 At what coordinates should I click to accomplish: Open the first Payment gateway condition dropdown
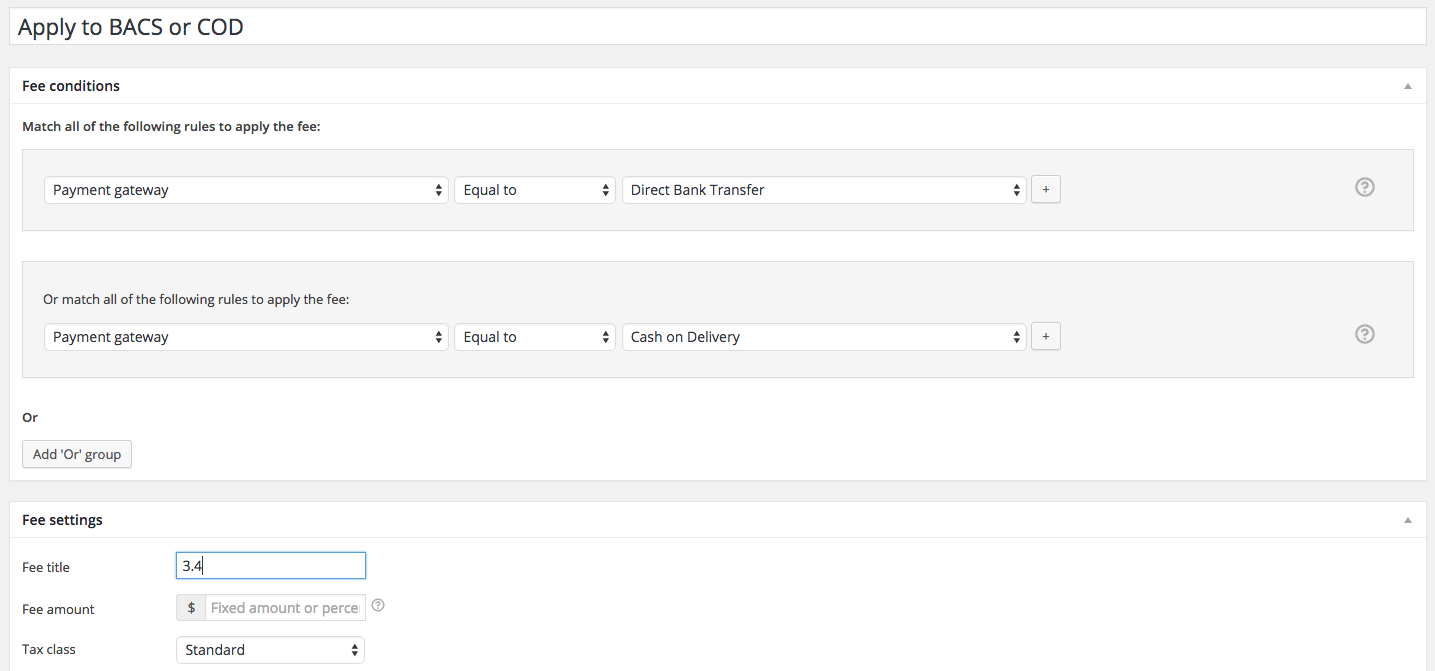click(246, 190)
